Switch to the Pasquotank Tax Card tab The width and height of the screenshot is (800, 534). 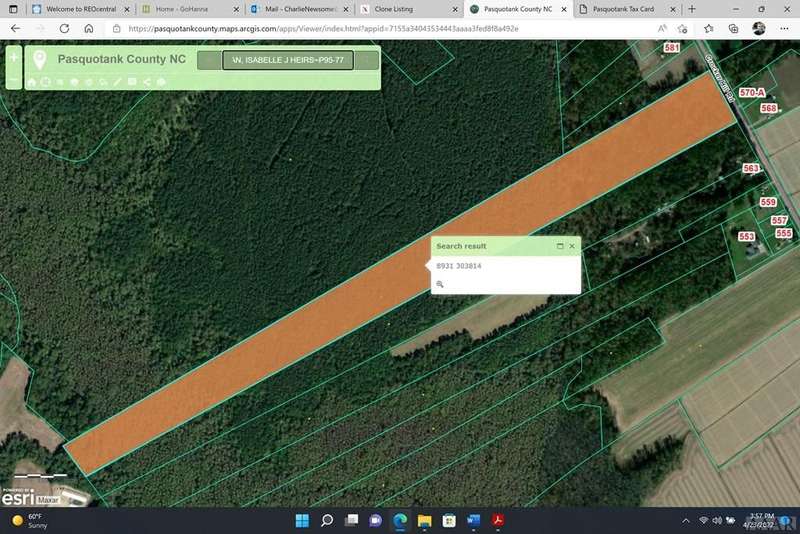click(x=620, y=8)
